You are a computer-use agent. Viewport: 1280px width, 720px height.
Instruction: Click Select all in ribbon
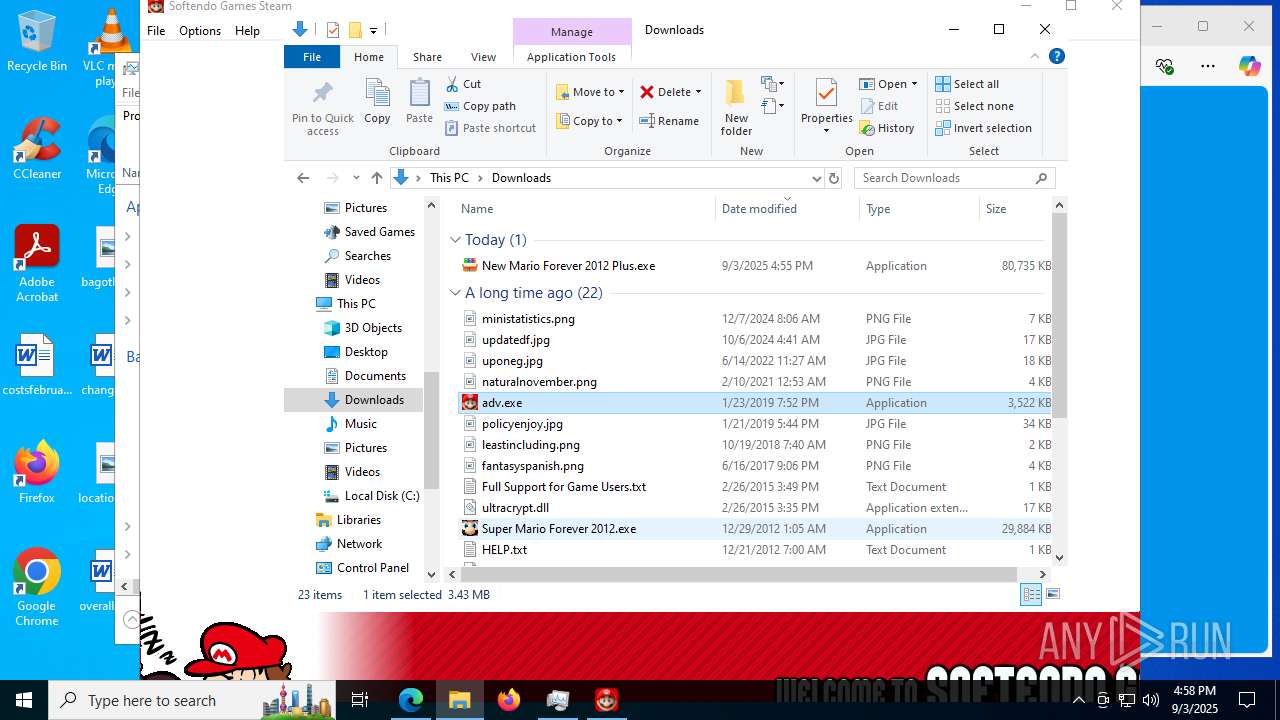point(967,84)
